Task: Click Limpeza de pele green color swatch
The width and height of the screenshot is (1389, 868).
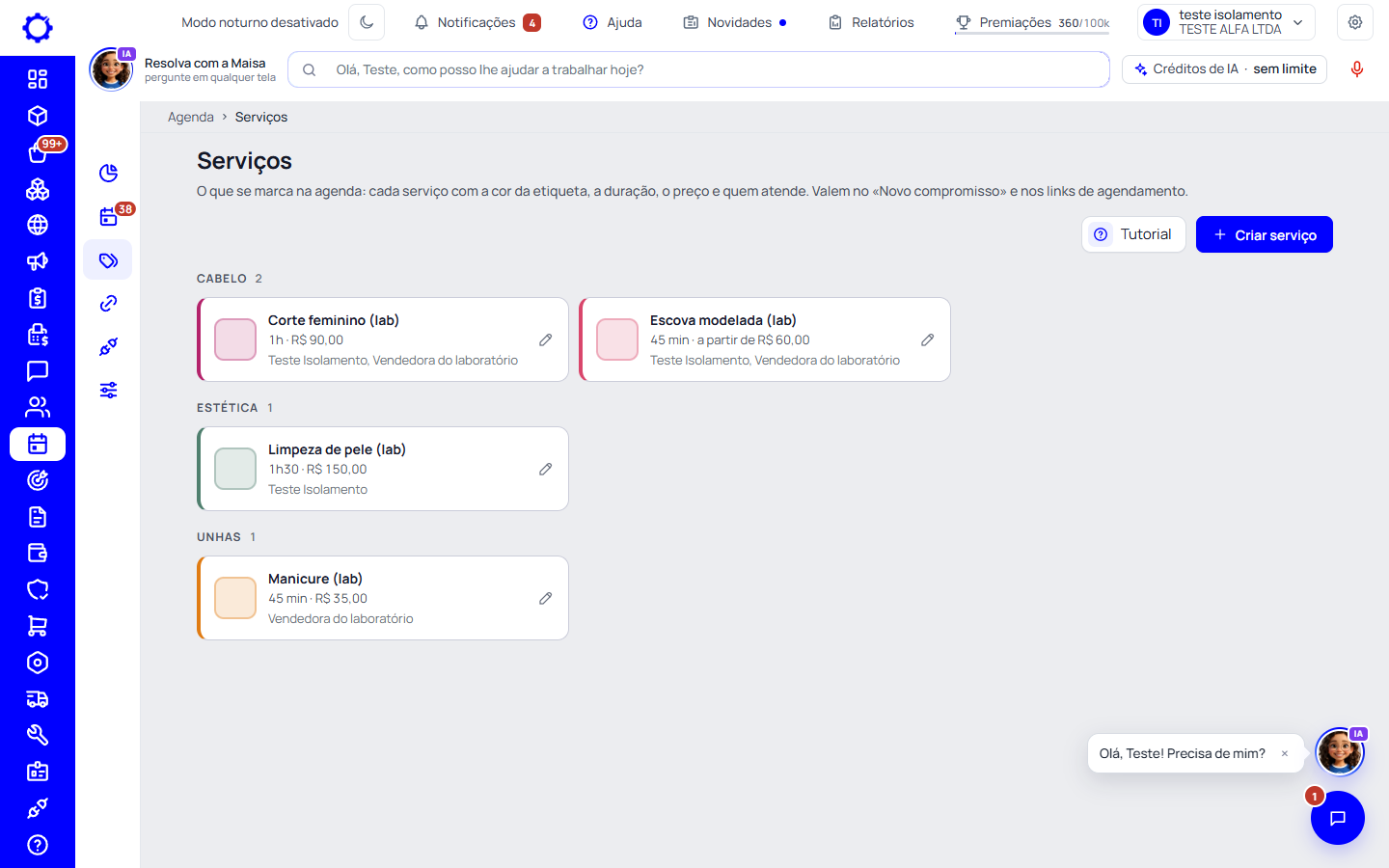Action: pos(235,469)
